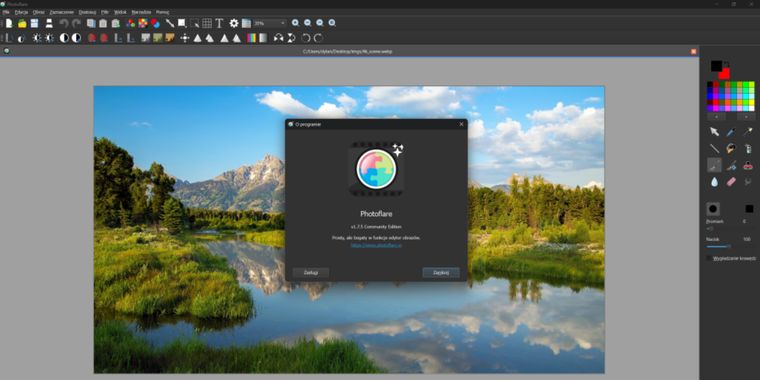Click the round brush shape preview
The image size is (760, 380).
click(713, 209)
